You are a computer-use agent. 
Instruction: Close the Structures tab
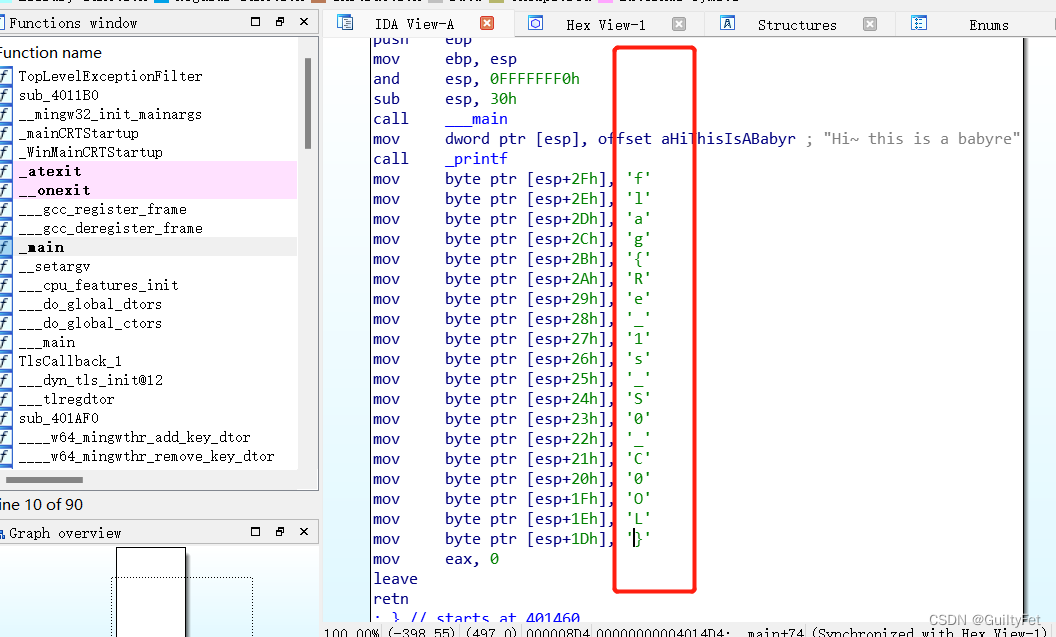(x=870, y=24)
